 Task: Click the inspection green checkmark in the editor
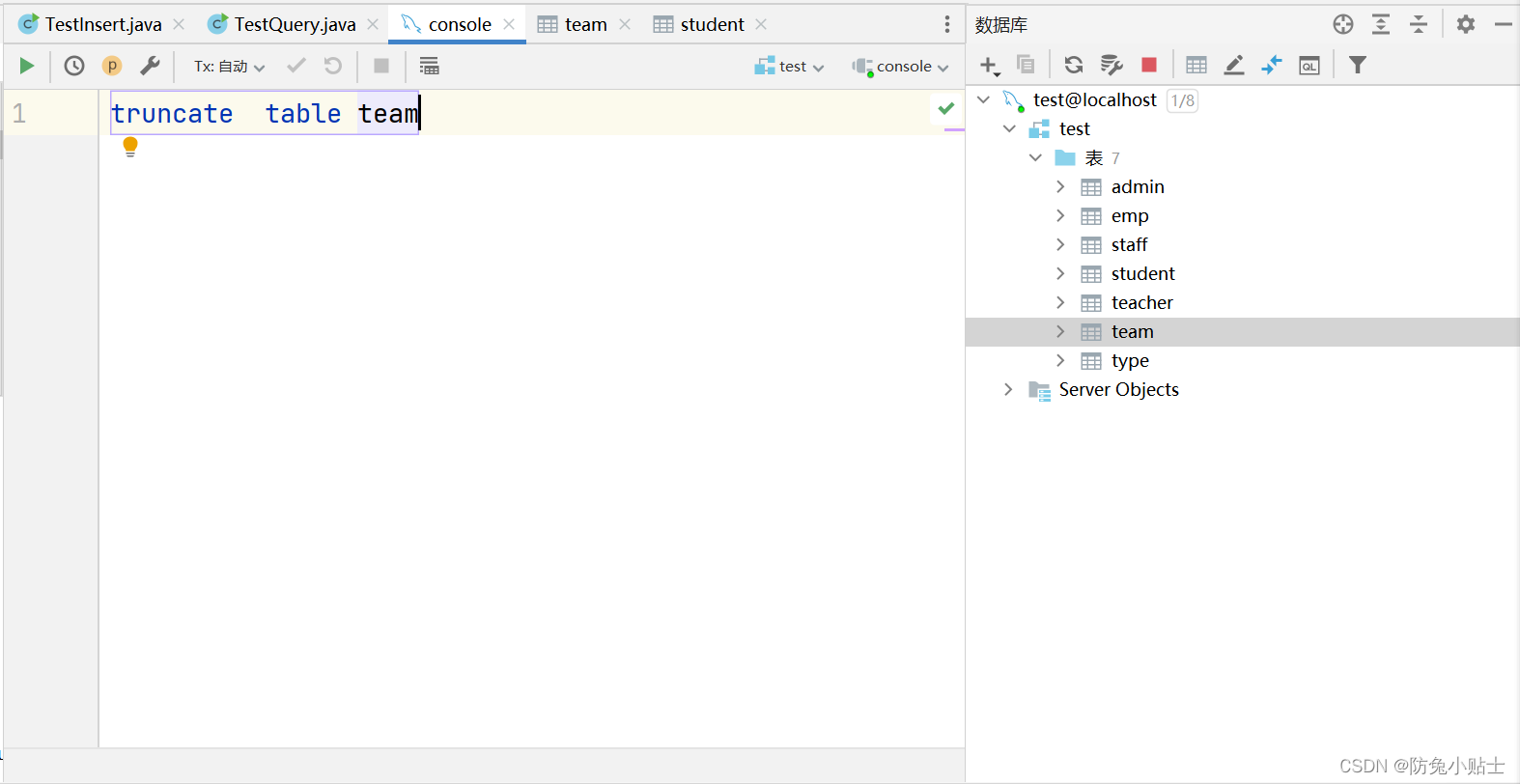point(946,108)
